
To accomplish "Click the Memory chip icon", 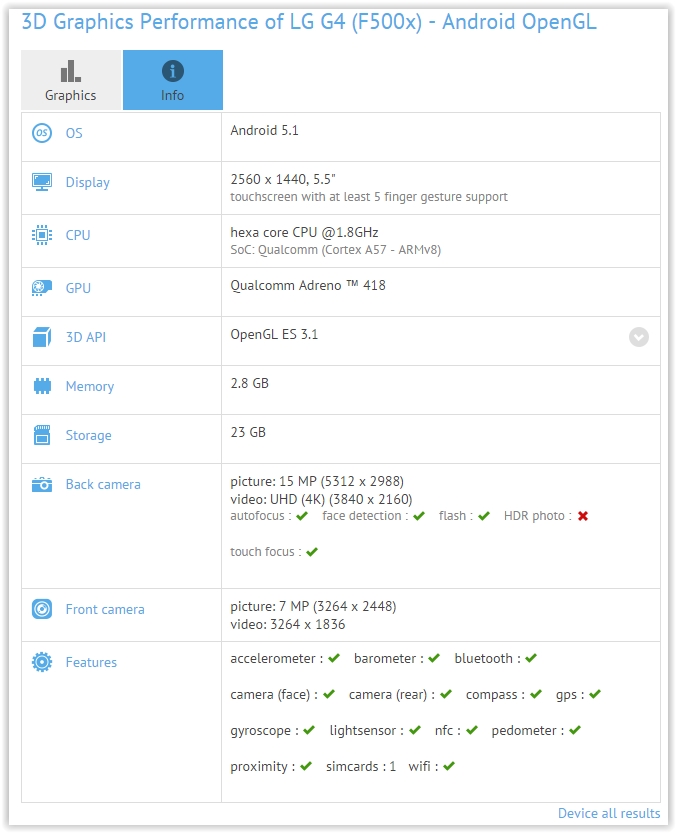I will point(42,386).
